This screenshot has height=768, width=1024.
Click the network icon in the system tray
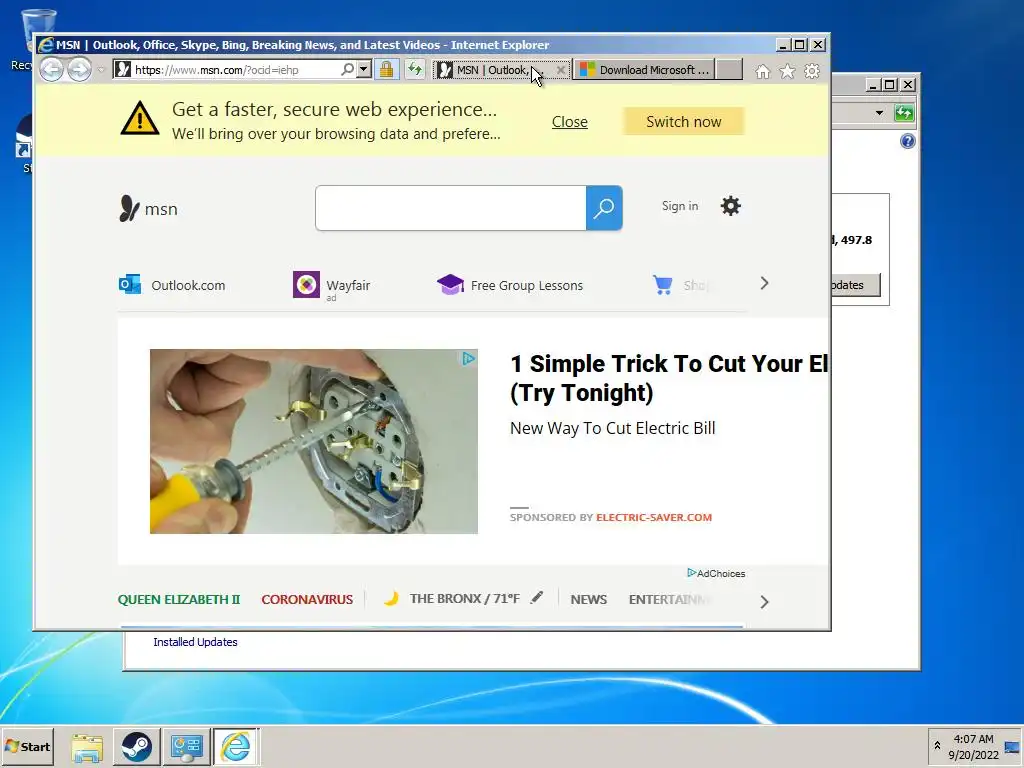pyautogui.click(x=1012, y=746)
